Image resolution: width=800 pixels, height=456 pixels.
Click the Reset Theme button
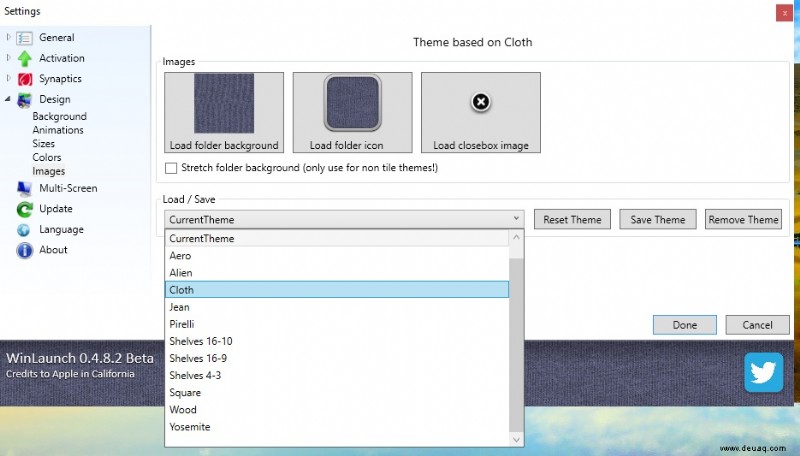572,219
